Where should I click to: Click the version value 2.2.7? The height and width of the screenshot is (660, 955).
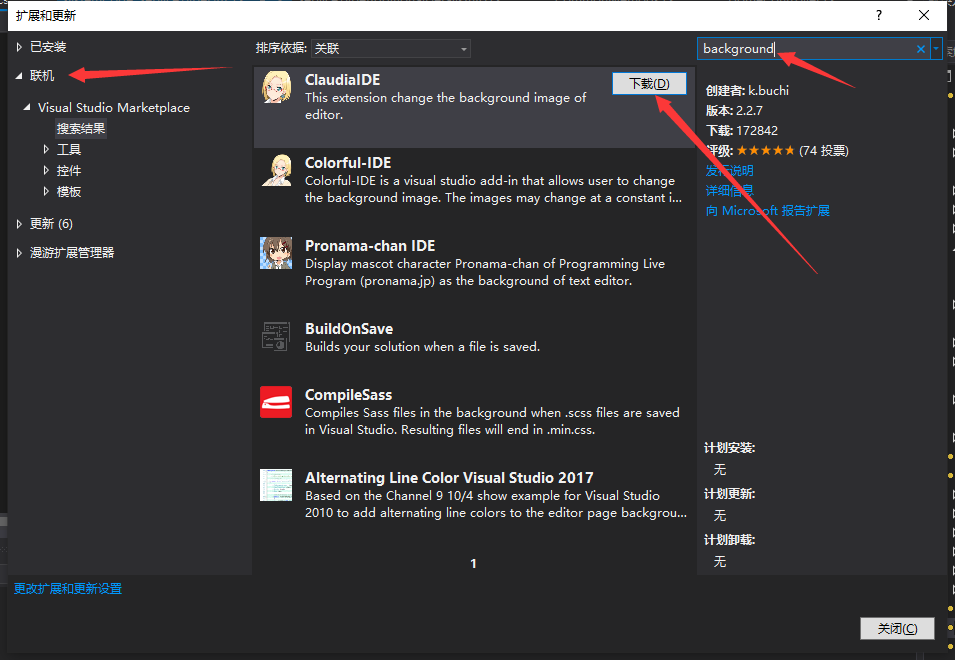pos(749,111)
